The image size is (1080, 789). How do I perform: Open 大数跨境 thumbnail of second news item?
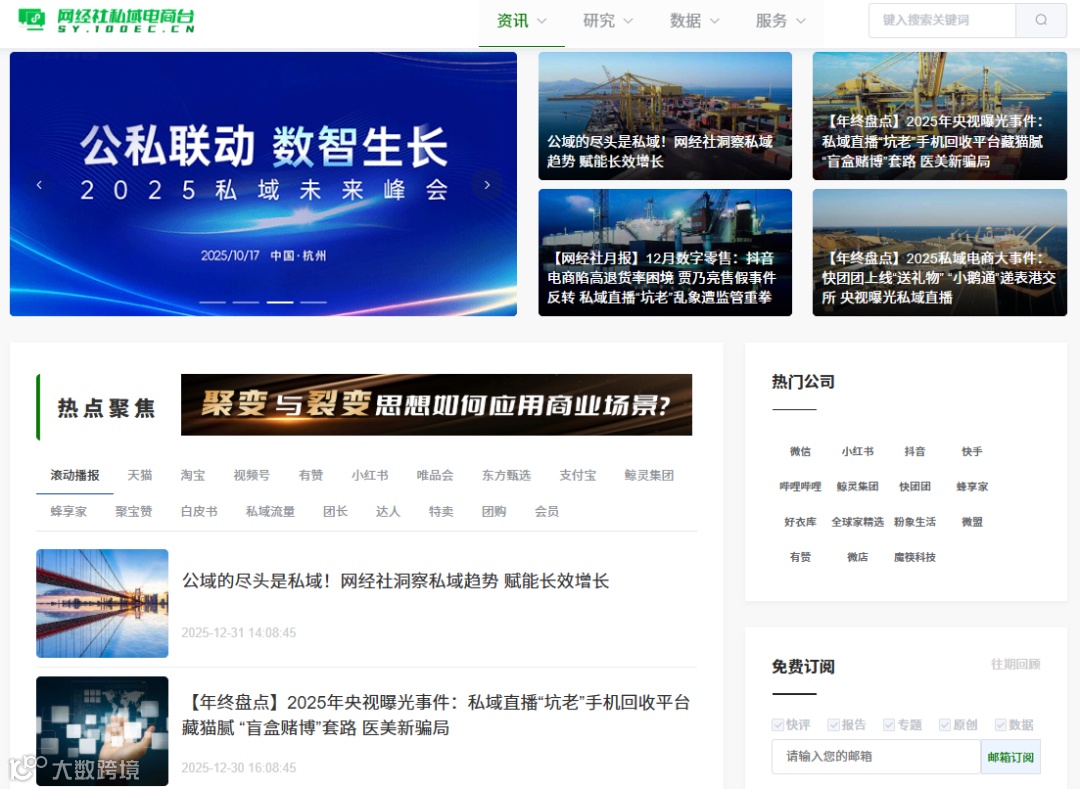[102, 730]
